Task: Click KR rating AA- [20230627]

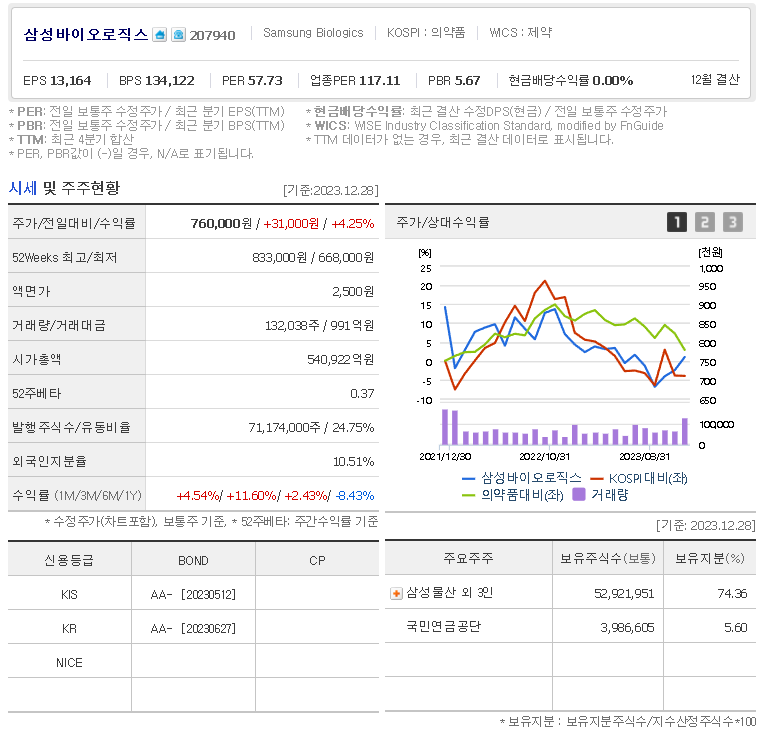Action: [193, 629]
